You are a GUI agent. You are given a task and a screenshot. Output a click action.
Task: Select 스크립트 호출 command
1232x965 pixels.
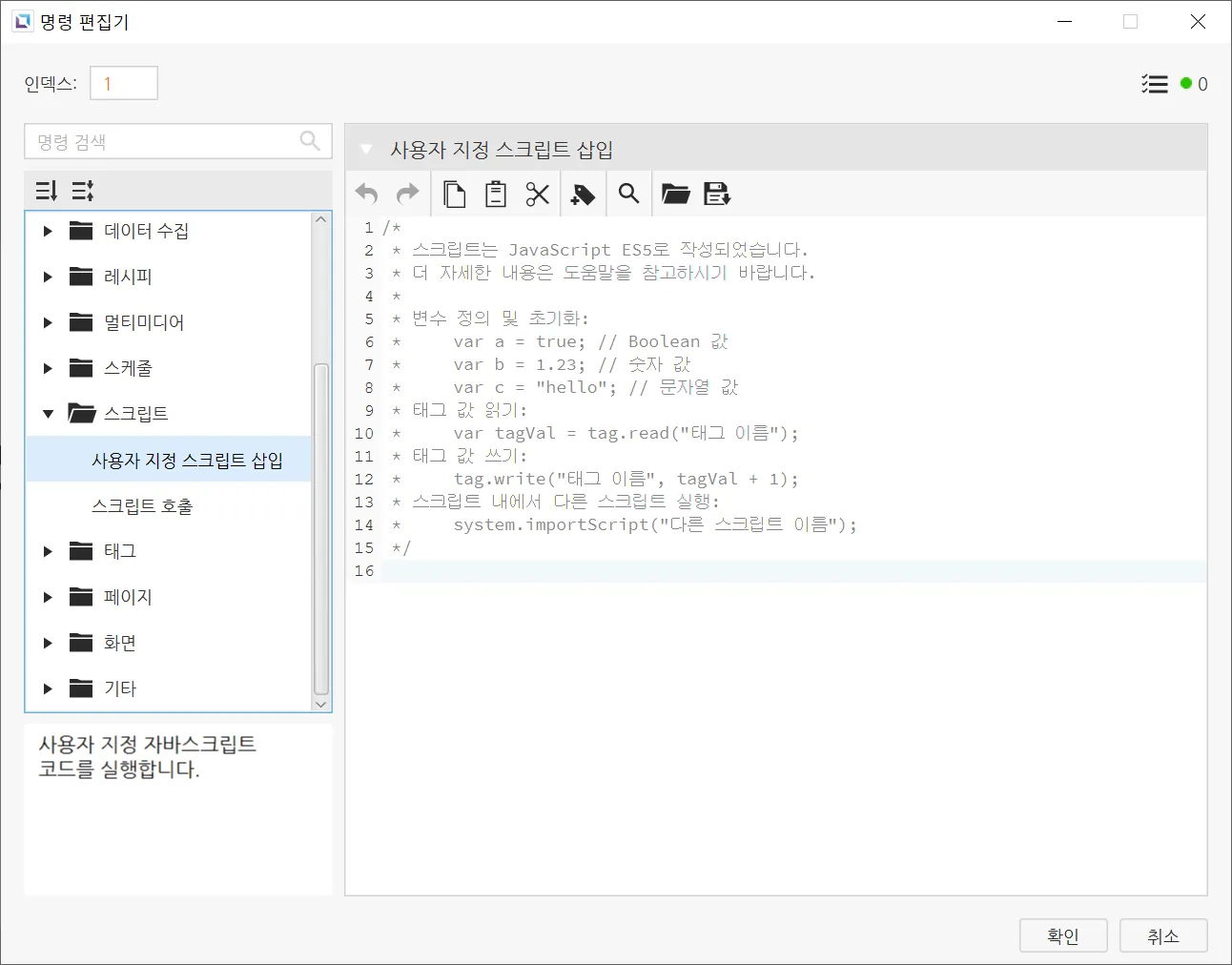(x=142, y=506)
